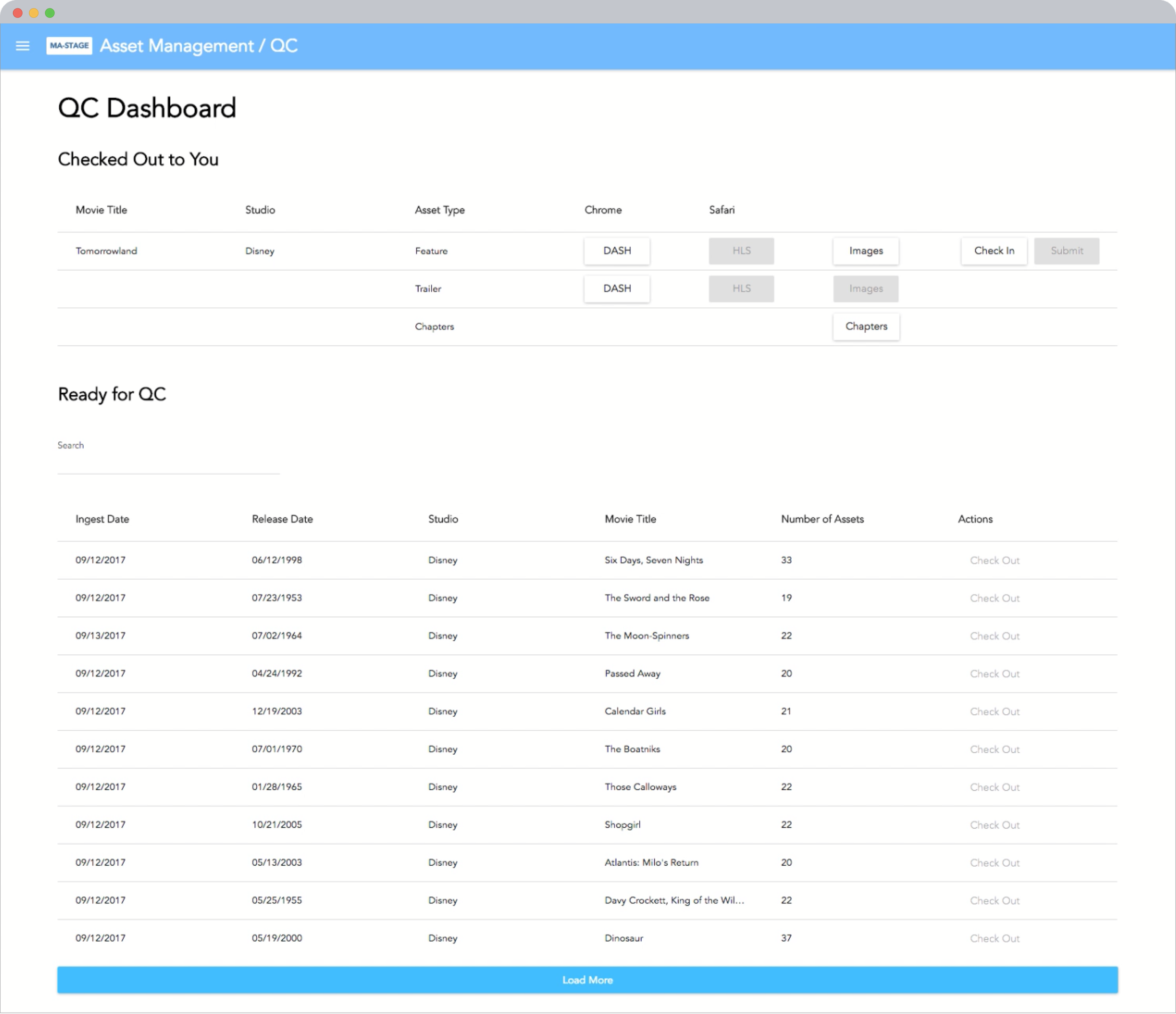Check Out Six Days, Seven Nights
Screen dimensions: 1176x1014
coord(994,560)
